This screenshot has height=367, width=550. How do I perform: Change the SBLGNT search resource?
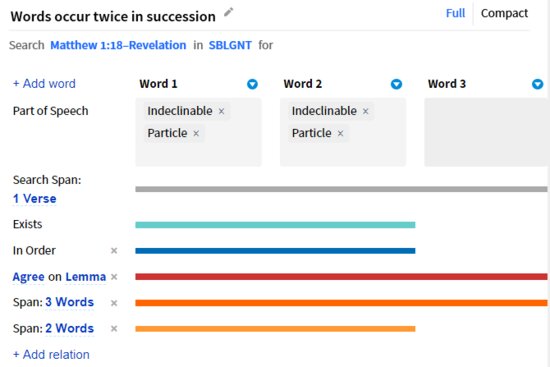(230, 45)
